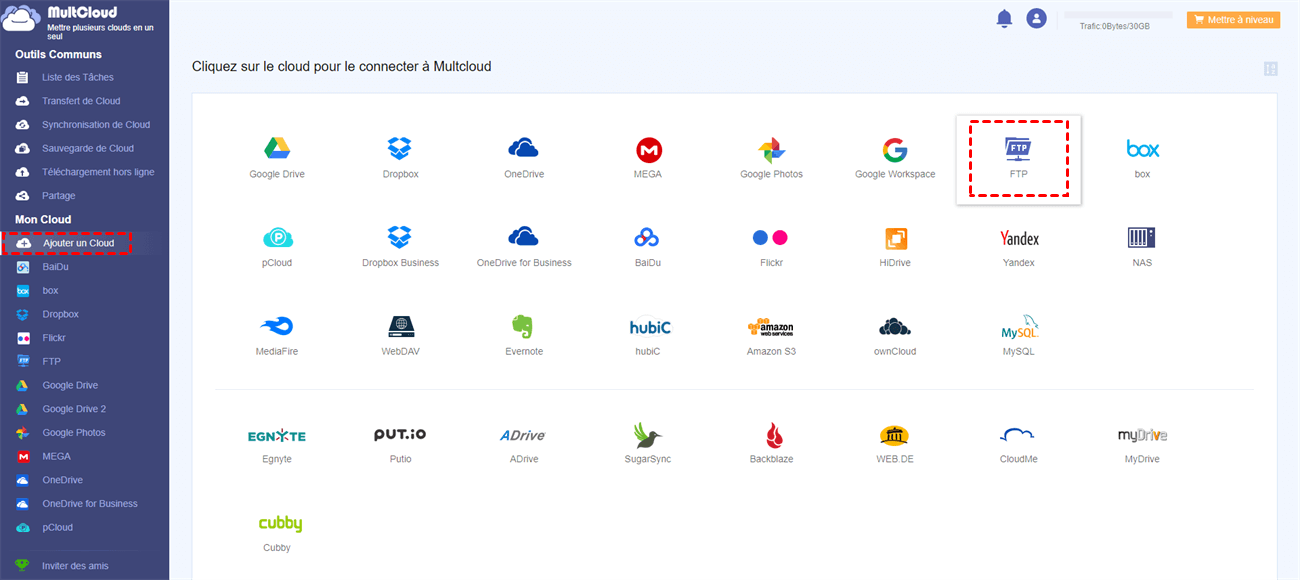Viewport: 1300px width, 580px height.
Task: Pick Google Photos in the cloud grid
Action: 771,150
